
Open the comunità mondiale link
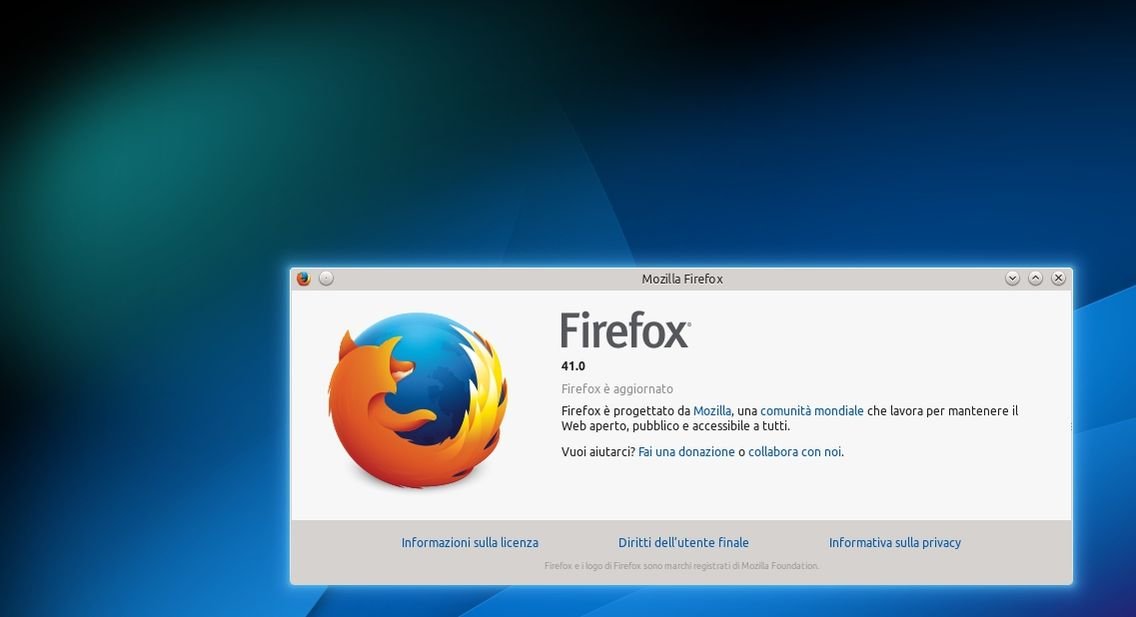(x=811, y=411)
